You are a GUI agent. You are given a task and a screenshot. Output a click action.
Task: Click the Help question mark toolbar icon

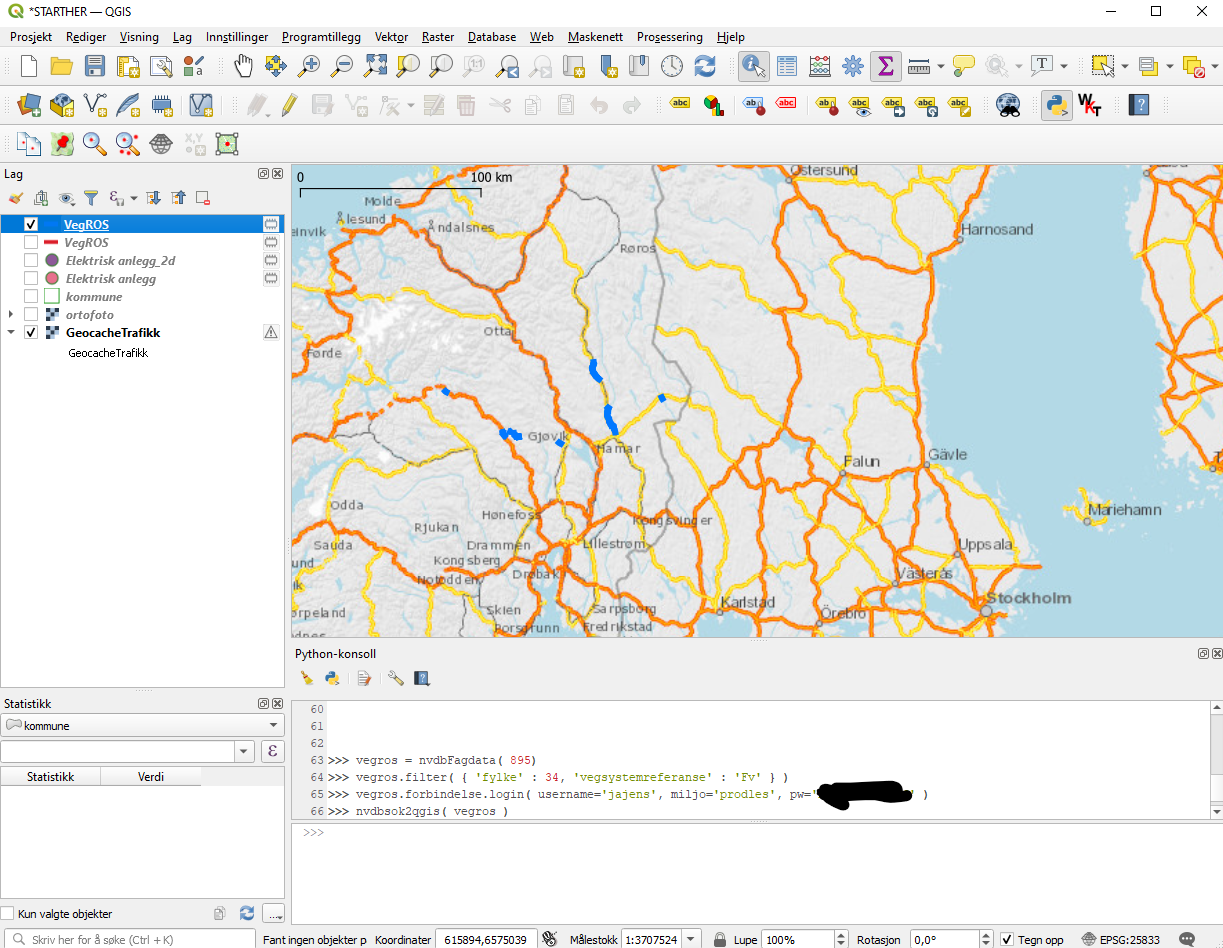(x=1138, y=105)
